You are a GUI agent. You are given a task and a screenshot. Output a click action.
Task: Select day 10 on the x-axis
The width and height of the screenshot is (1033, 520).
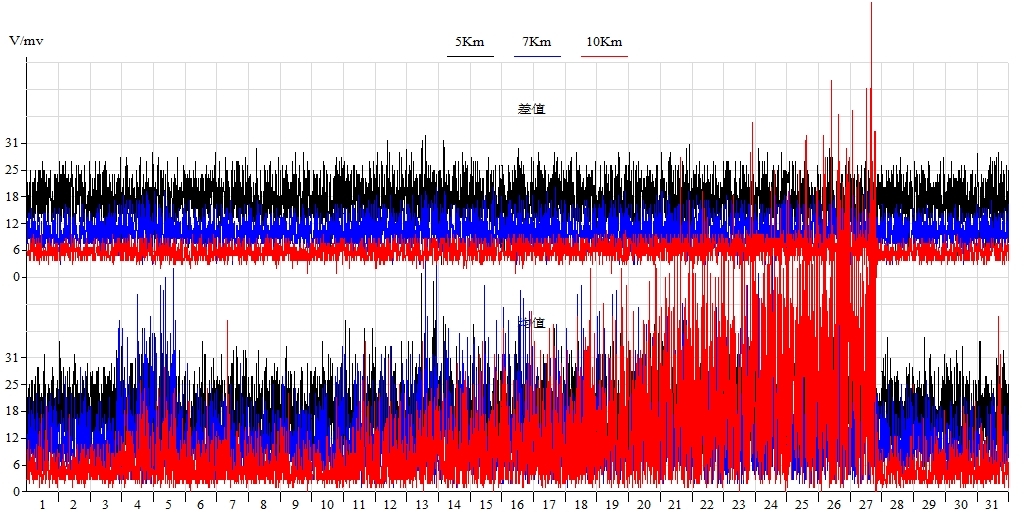[327, 505]
